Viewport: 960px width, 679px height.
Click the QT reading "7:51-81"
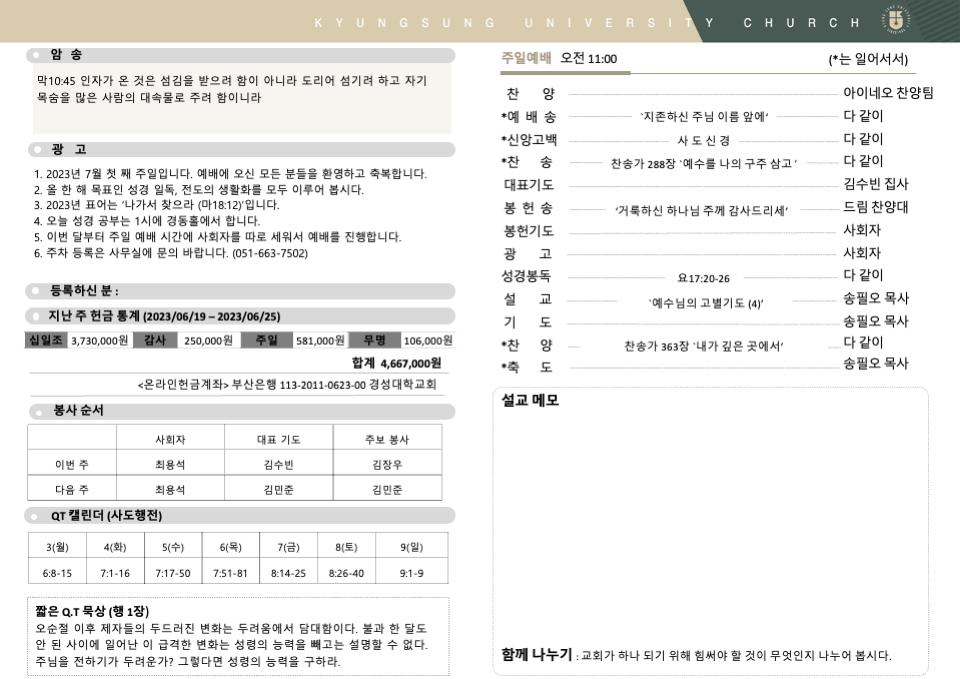(x=230, y=574)
